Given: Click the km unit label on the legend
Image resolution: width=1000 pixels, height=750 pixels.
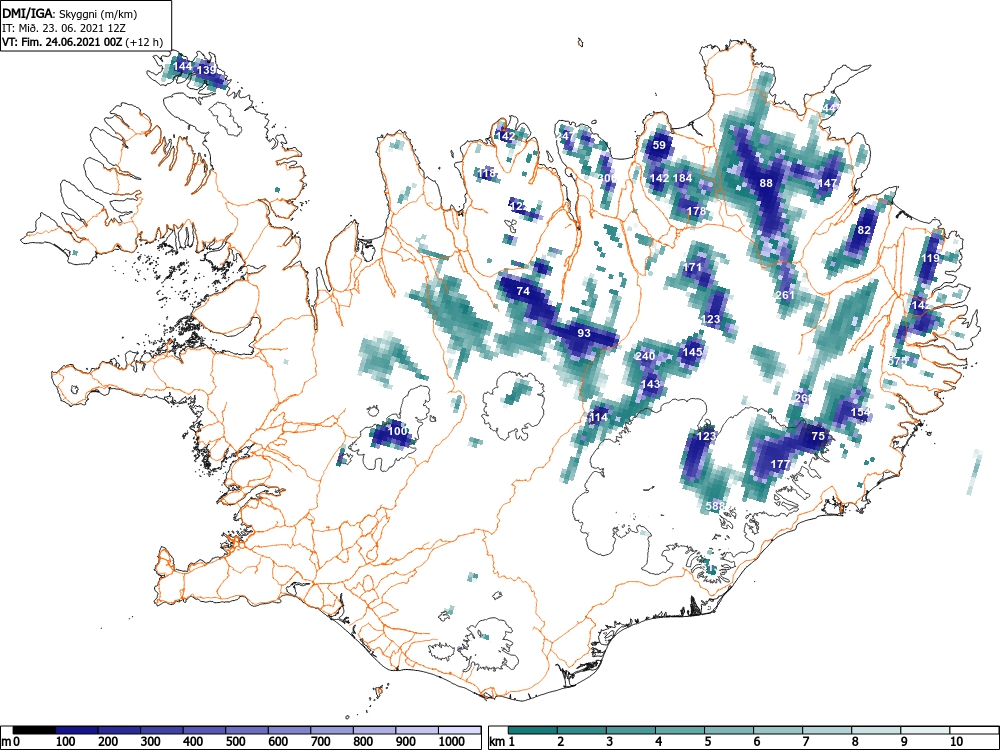Looking at the screenshot, I should click(x=497, y=741).
